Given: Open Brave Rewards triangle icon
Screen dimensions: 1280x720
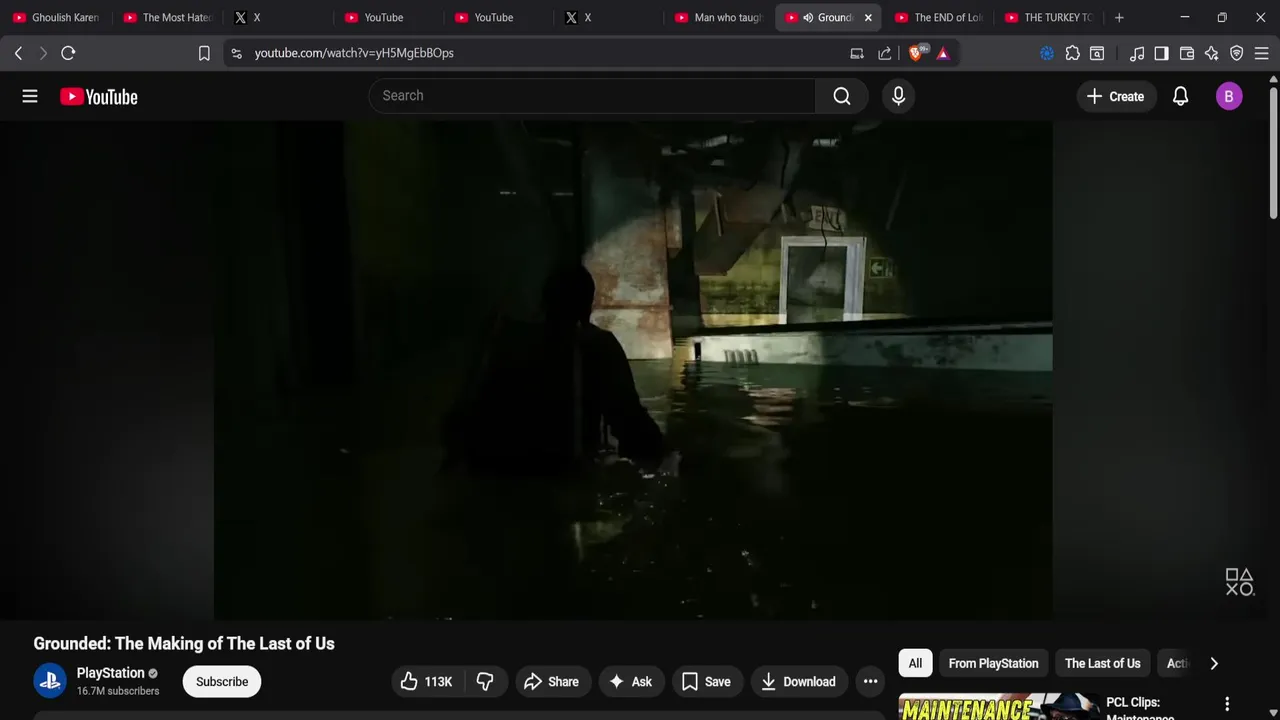Looking at the screenshot, I should coord(943,53).
